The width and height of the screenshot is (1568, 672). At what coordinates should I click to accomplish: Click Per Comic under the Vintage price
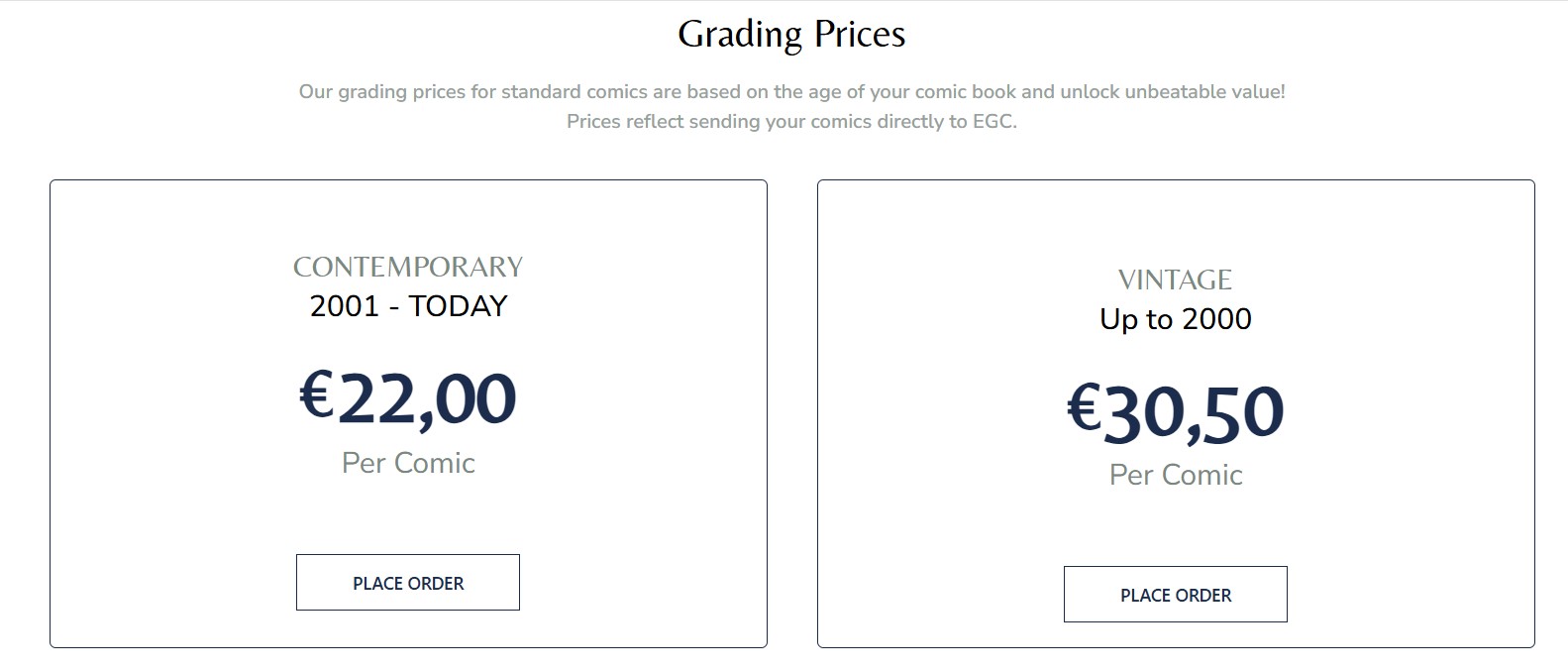click(1175, 475)
